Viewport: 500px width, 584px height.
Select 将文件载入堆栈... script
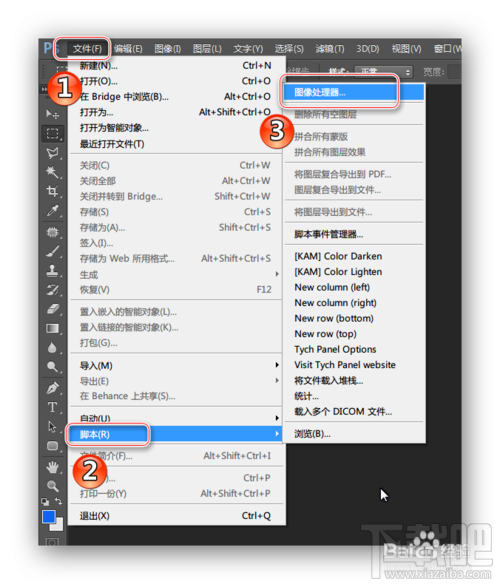(x=354, y=381)
